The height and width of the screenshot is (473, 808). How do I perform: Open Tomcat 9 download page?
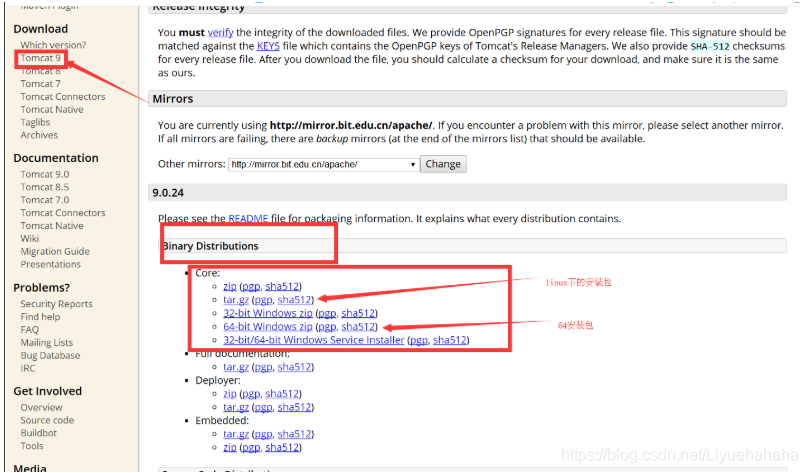pos(40,58)
